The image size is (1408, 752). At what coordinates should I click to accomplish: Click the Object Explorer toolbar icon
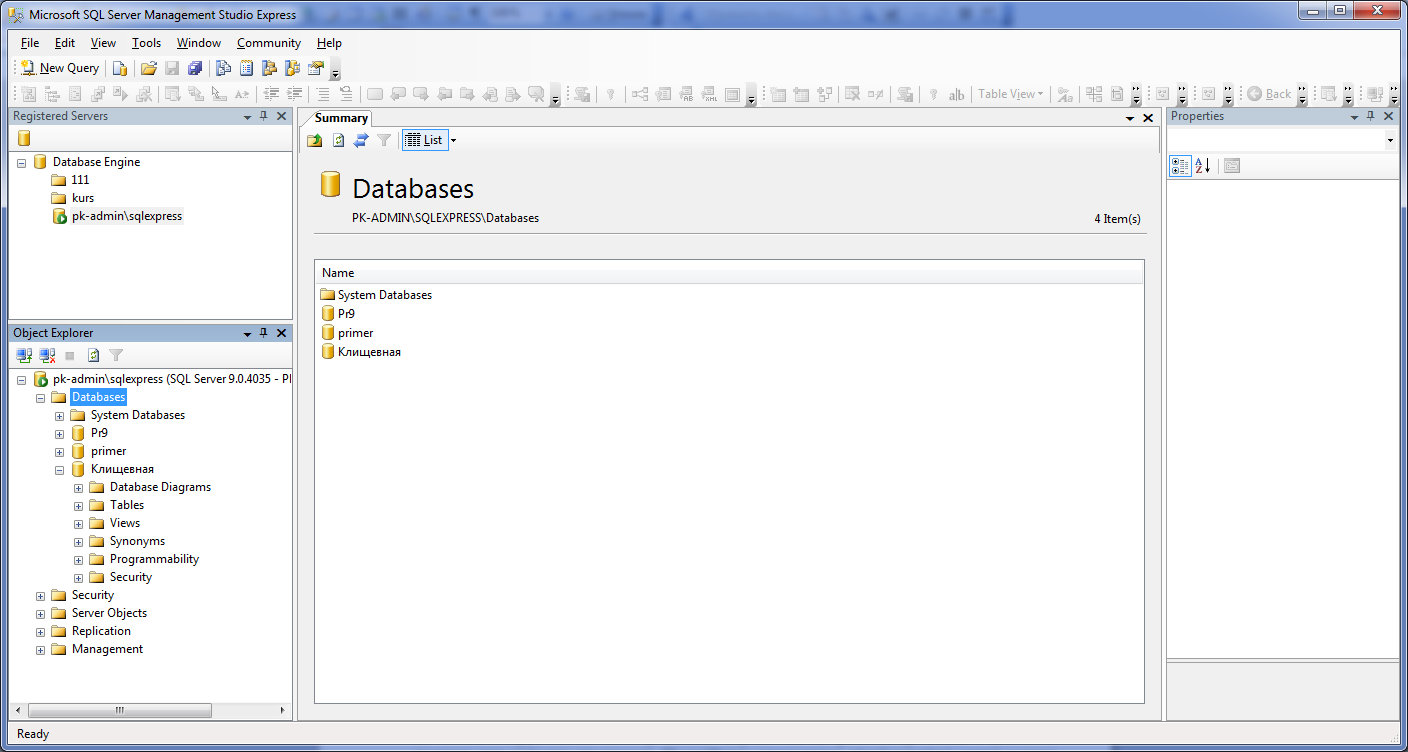(x=268, y=68)
